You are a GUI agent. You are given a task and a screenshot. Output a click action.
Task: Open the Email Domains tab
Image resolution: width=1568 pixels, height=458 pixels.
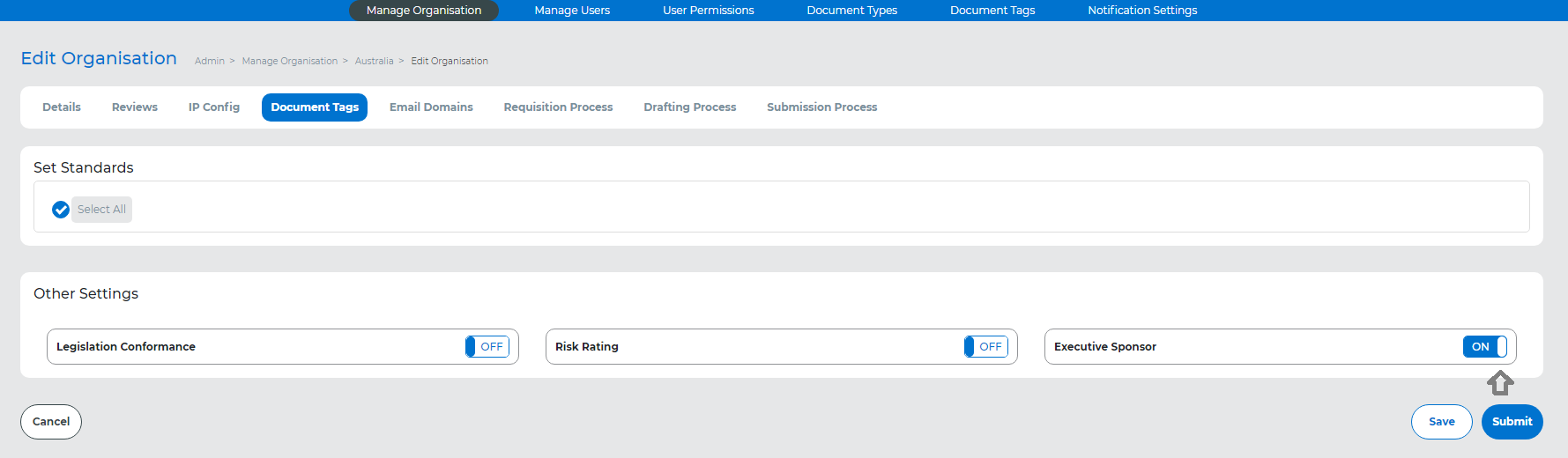(431, 107)
